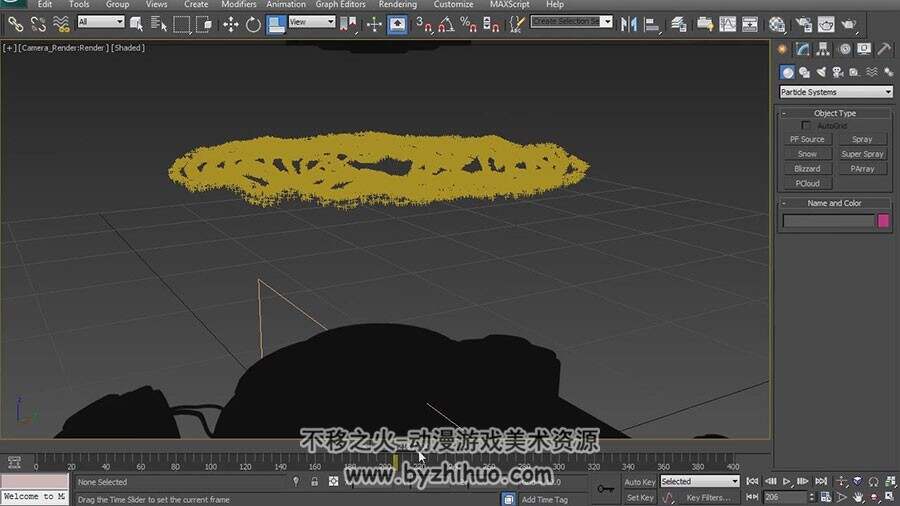Switch to the Hierarchy command panel tab
Image resolution: width=900 pixels, height=506 pixels.
tap(823, 49)
